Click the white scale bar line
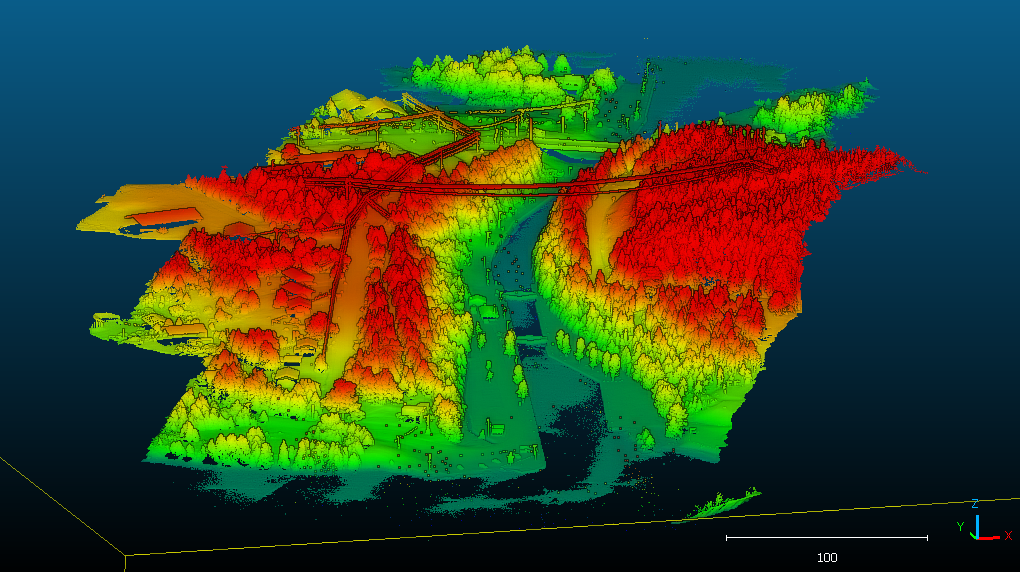Screen dimensions: 1020x572 point(826,538)
